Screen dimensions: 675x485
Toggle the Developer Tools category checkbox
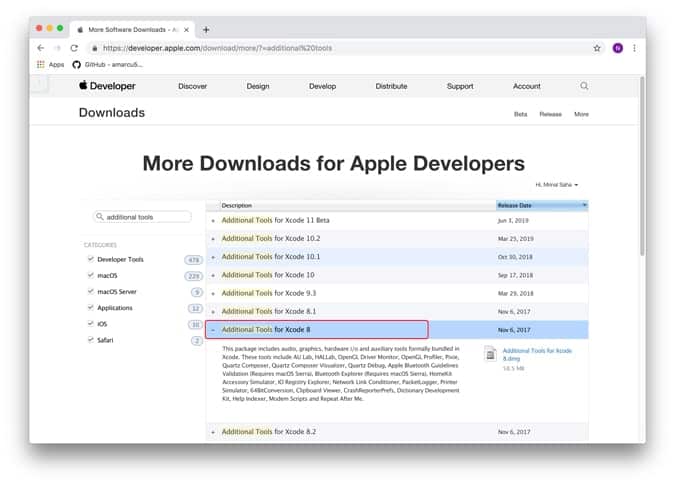(90, 259)
